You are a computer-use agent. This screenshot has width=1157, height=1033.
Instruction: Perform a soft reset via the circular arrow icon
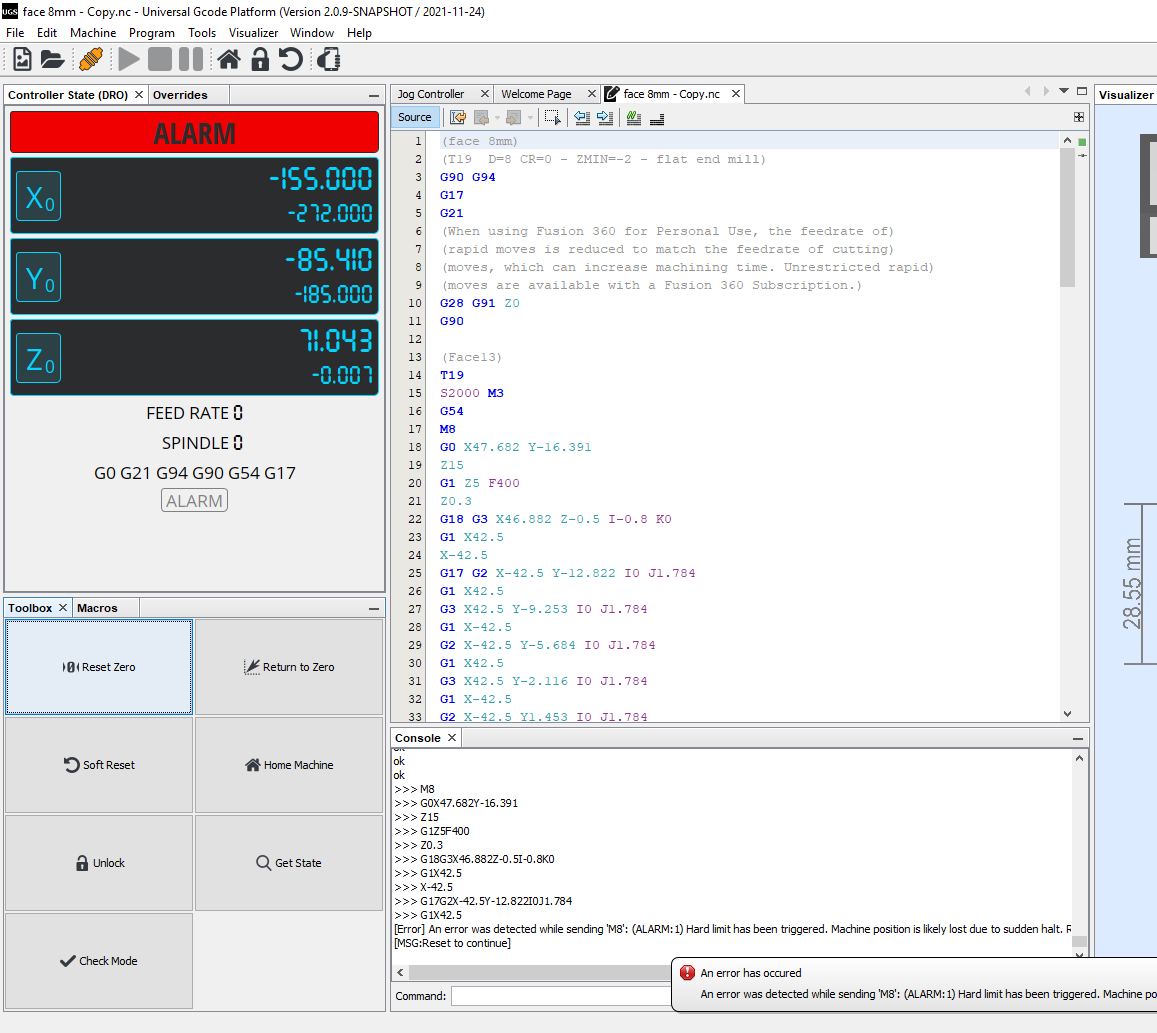click(x=290, y=59)
